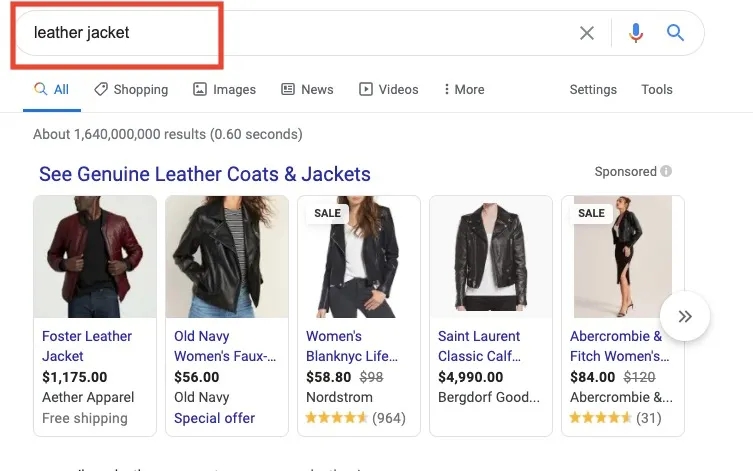Screen dimensions: 753x471
Task: Click the Sponsored info icon
Action: tap(666, 171)
